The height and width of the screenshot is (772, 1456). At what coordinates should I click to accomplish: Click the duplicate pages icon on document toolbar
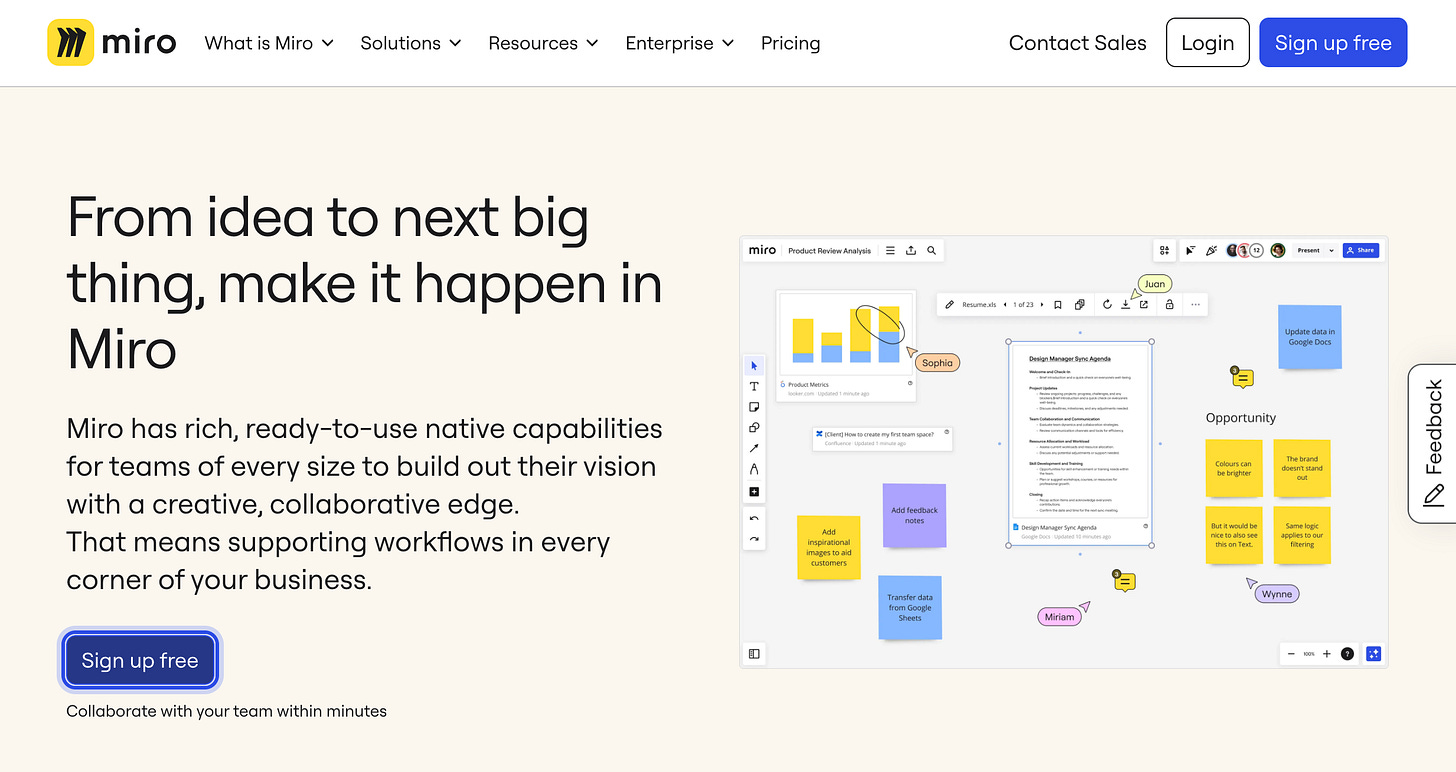[1080, 304]
